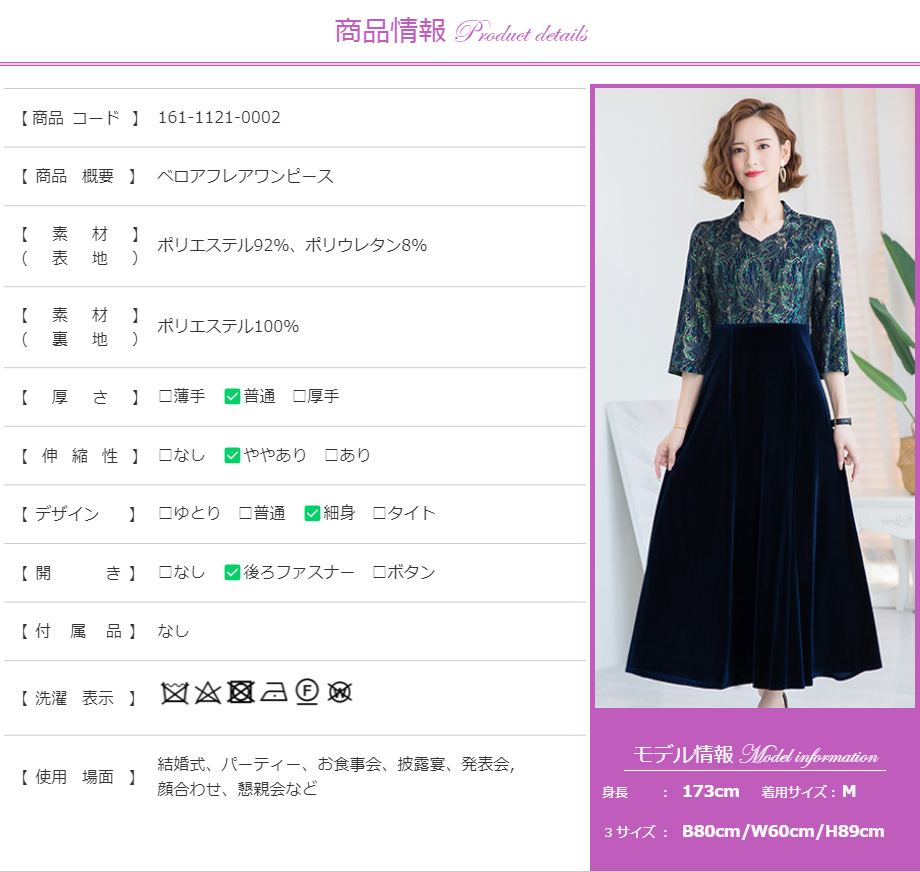
Task: Click the do-not-wash crossed washtub symbol
Action: [x=174, y=693]
